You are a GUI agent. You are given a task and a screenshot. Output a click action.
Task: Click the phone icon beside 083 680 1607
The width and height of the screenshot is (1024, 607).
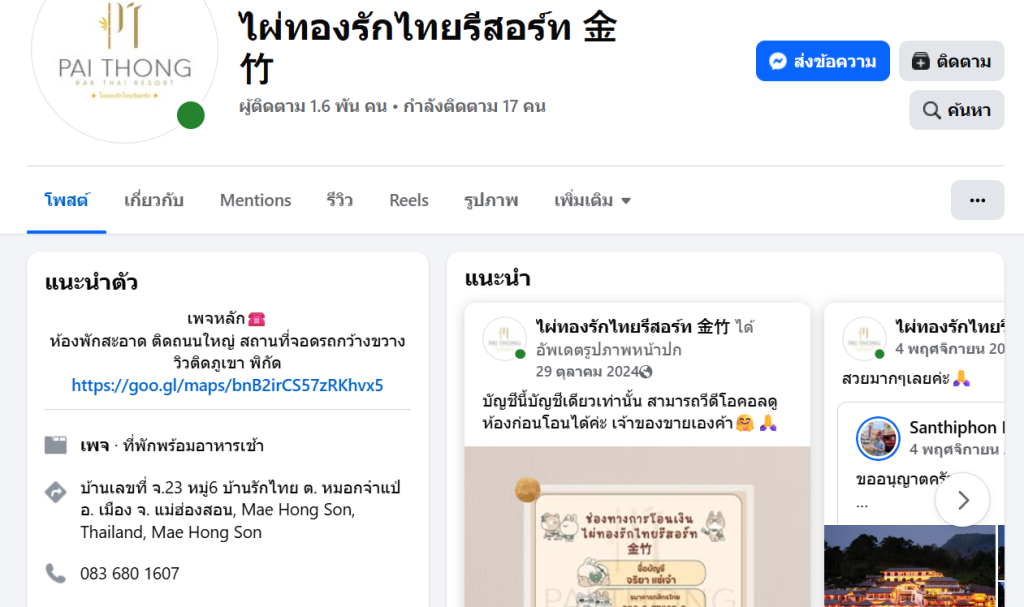56,573
